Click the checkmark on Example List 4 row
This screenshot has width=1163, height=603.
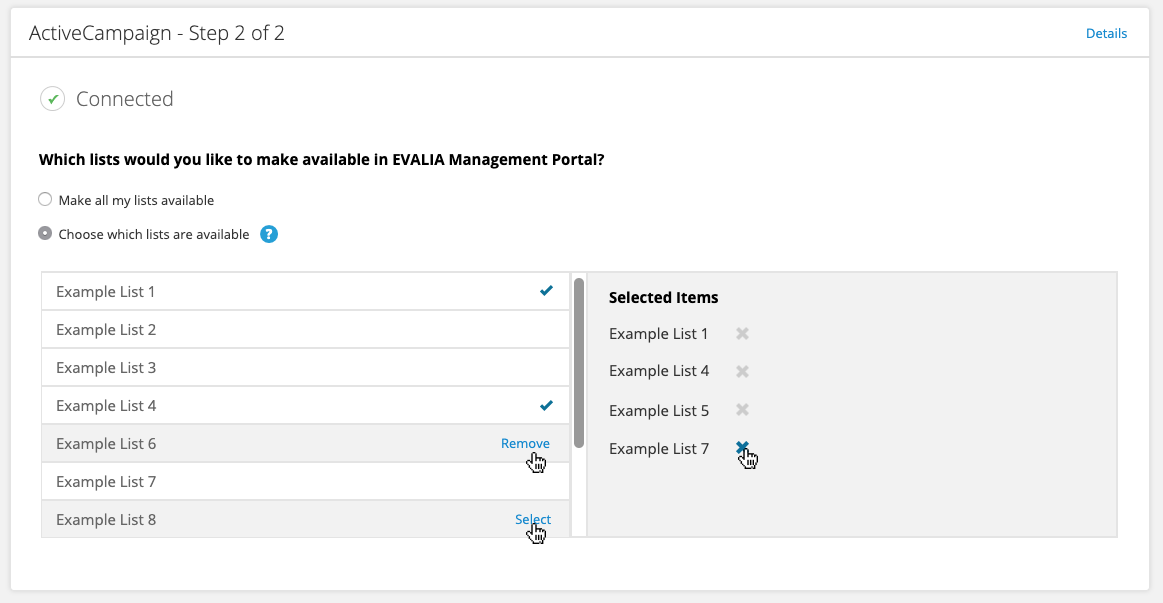click(547, 405)
